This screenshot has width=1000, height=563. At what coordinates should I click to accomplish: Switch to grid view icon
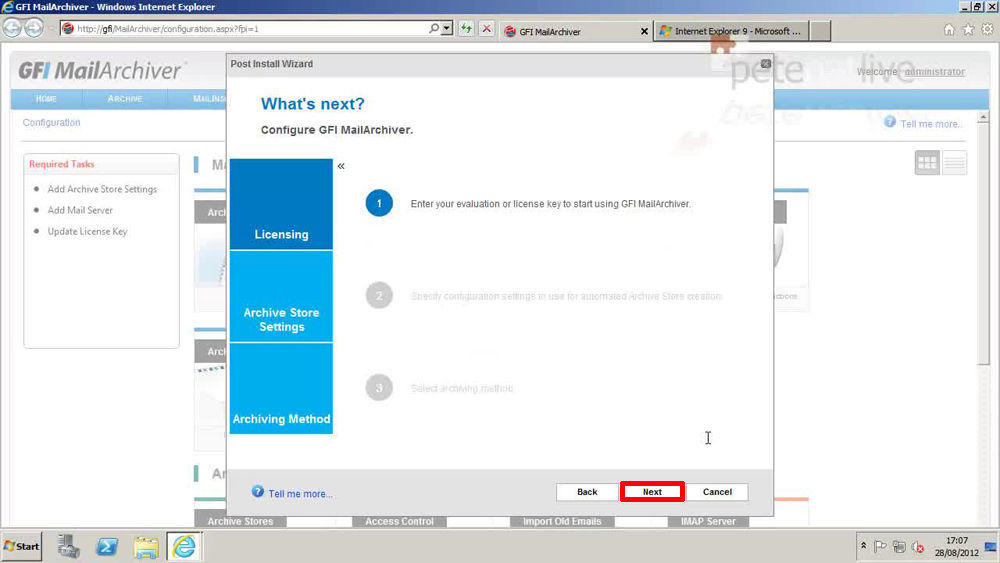(x=927, y=163)
